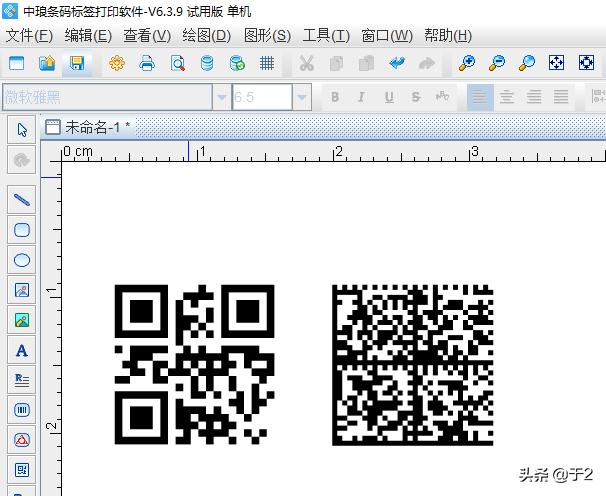Set right text alignment
Image resolution: width=606 pixels, height=496 pixels.
coord(534,97)
